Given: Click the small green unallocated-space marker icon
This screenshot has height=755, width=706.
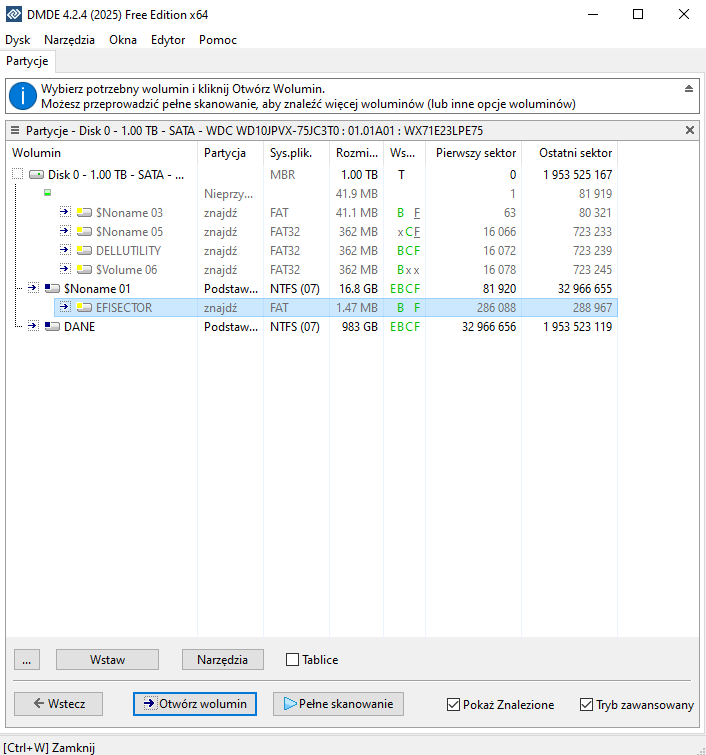Looking at the screenshot, I should click(47, 193).
